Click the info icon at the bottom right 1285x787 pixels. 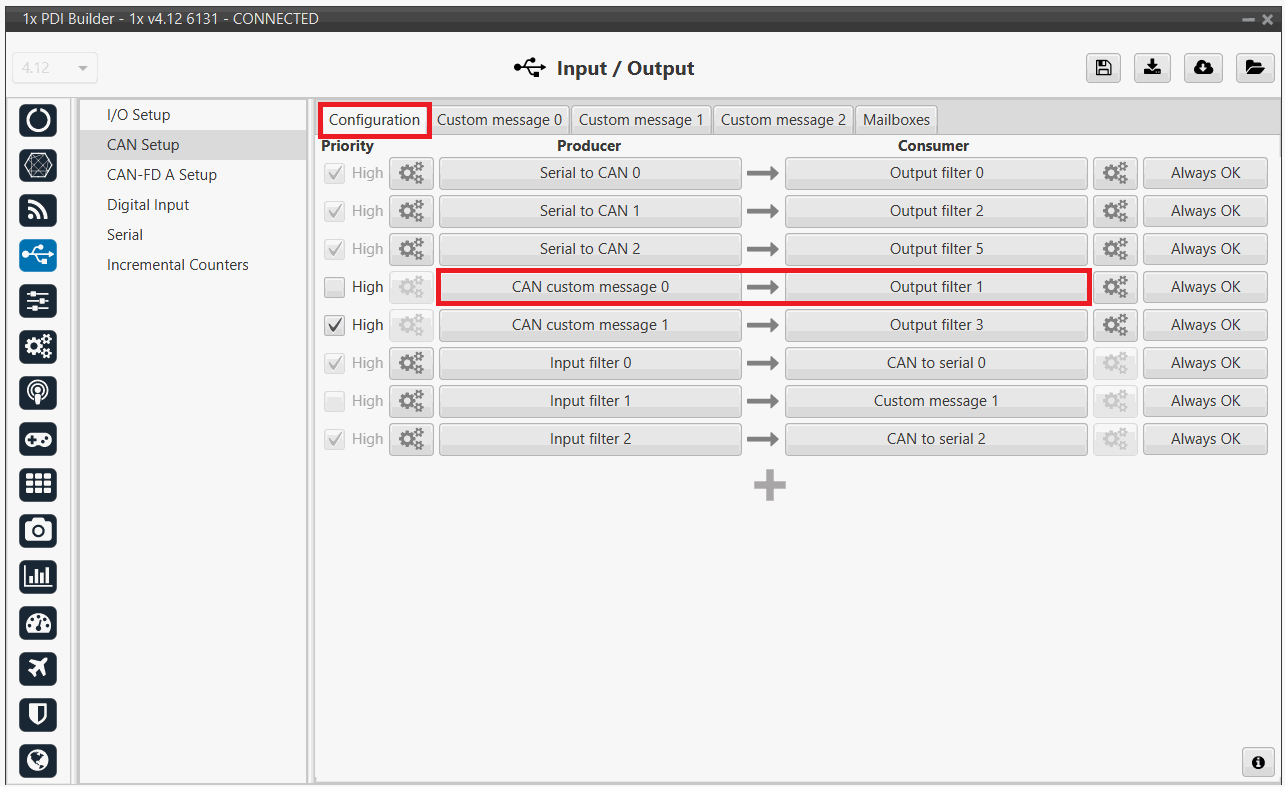(1257, 762)
